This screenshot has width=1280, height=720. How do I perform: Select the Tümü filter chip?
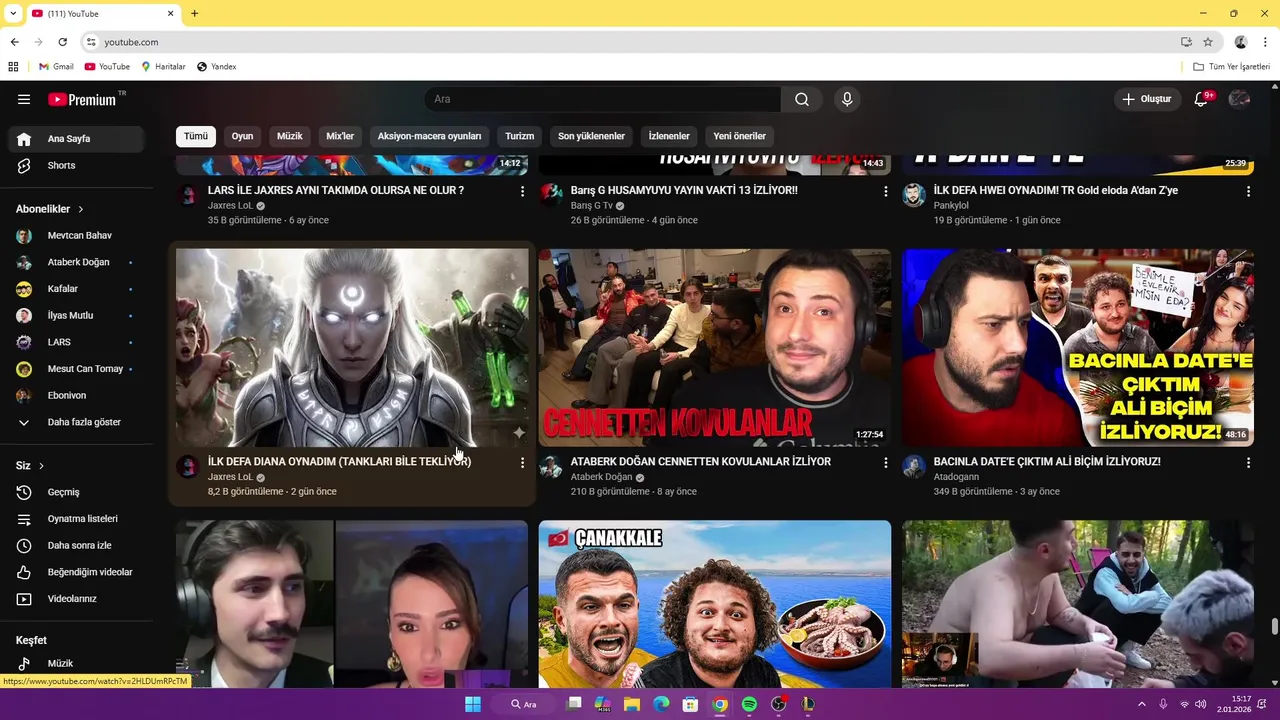pos(196,136)
